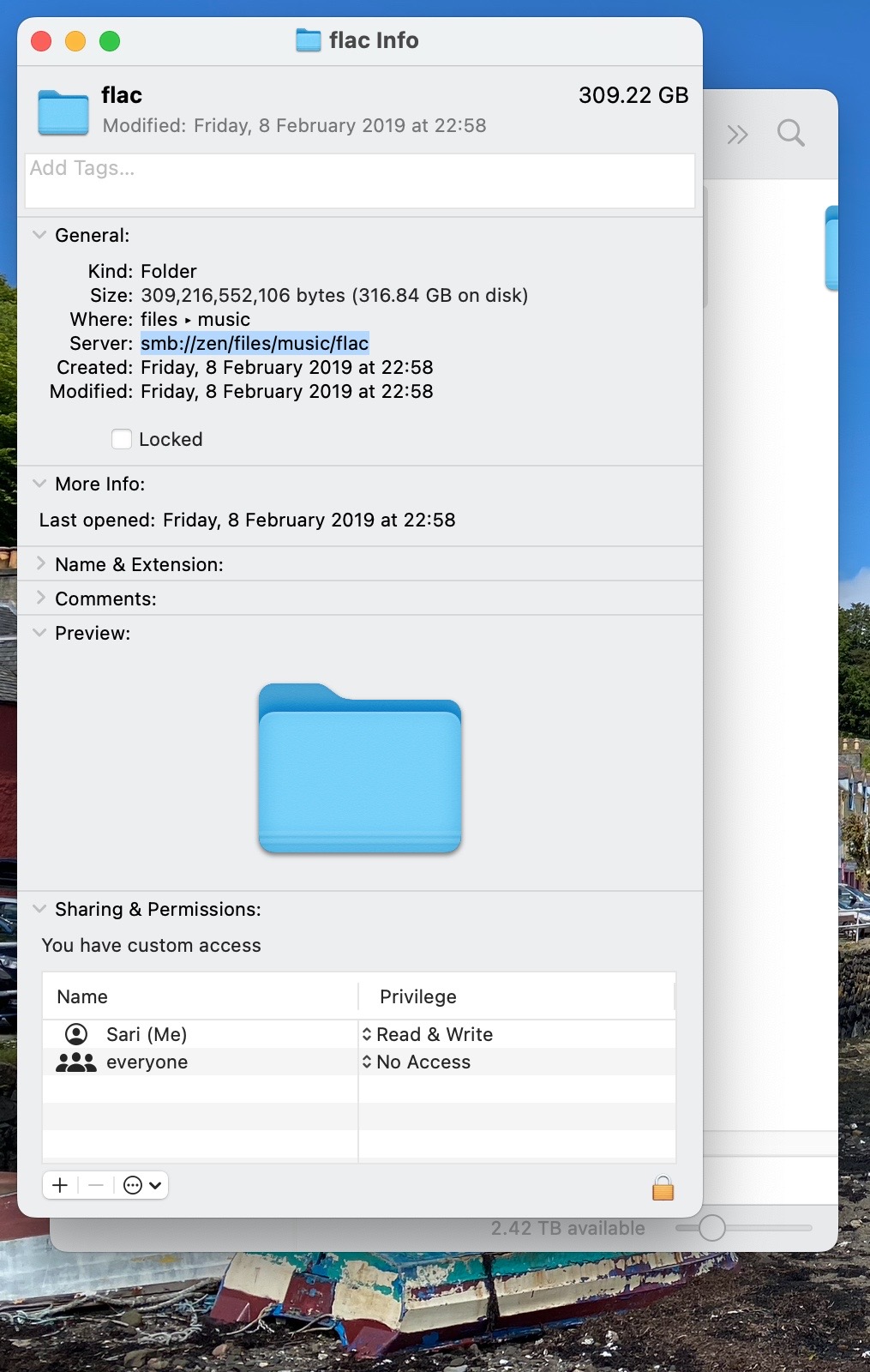This screenshot has height=1372, width=870.
Task: Change Sari's Read & Write privilege
Action: pos(427,1034)
